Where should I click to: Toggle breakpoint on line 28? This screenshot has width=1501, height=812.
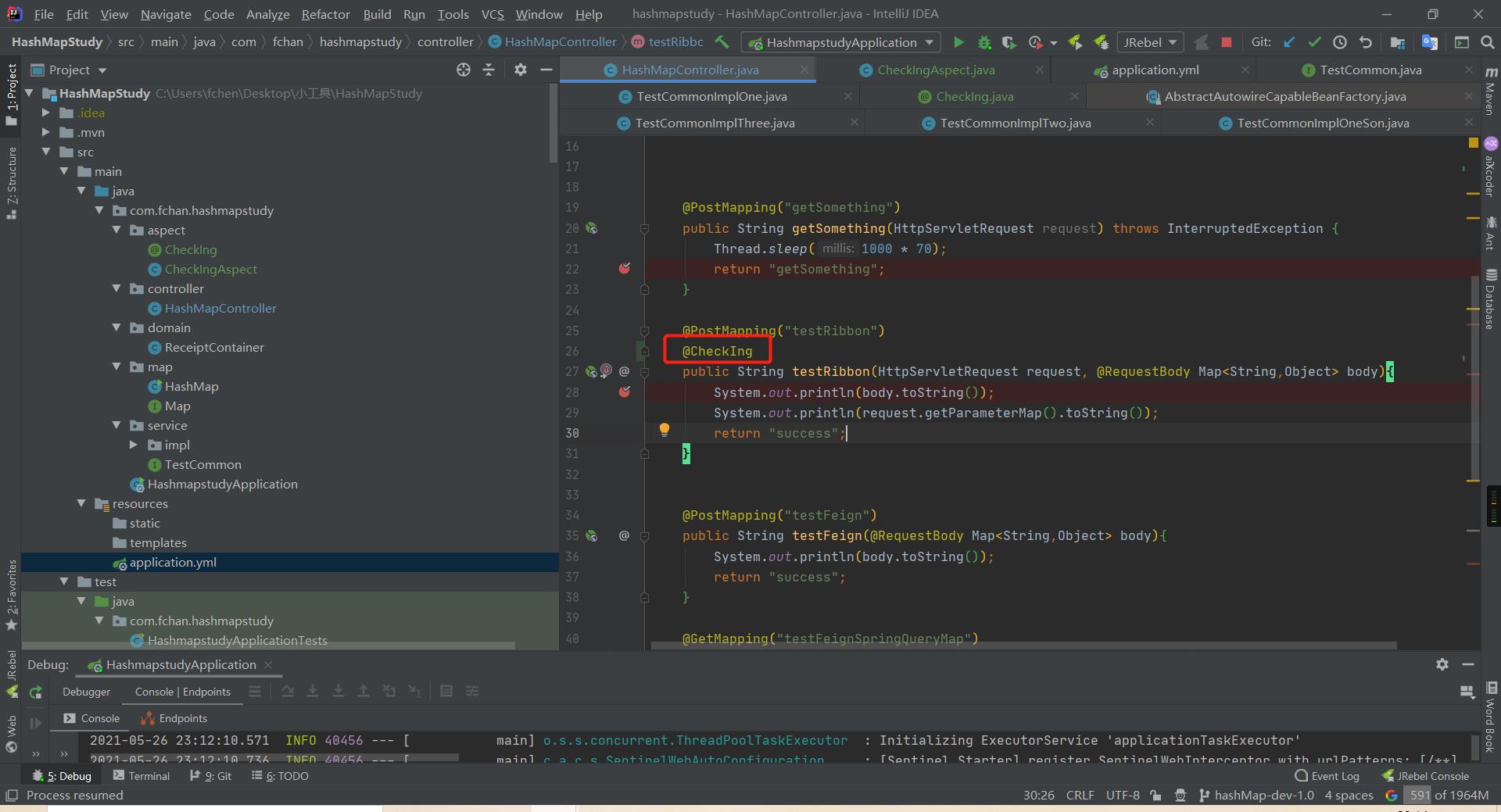click(624, 392)
